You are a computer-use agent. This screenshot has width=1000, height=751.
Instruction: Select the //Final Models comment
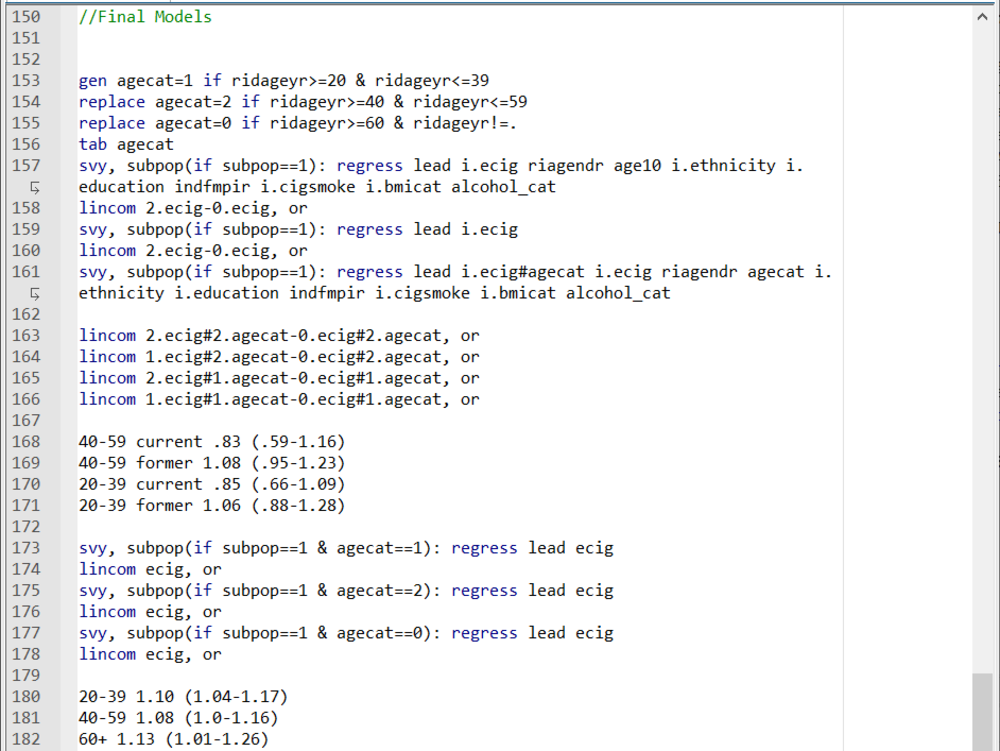tap(145, 16)
